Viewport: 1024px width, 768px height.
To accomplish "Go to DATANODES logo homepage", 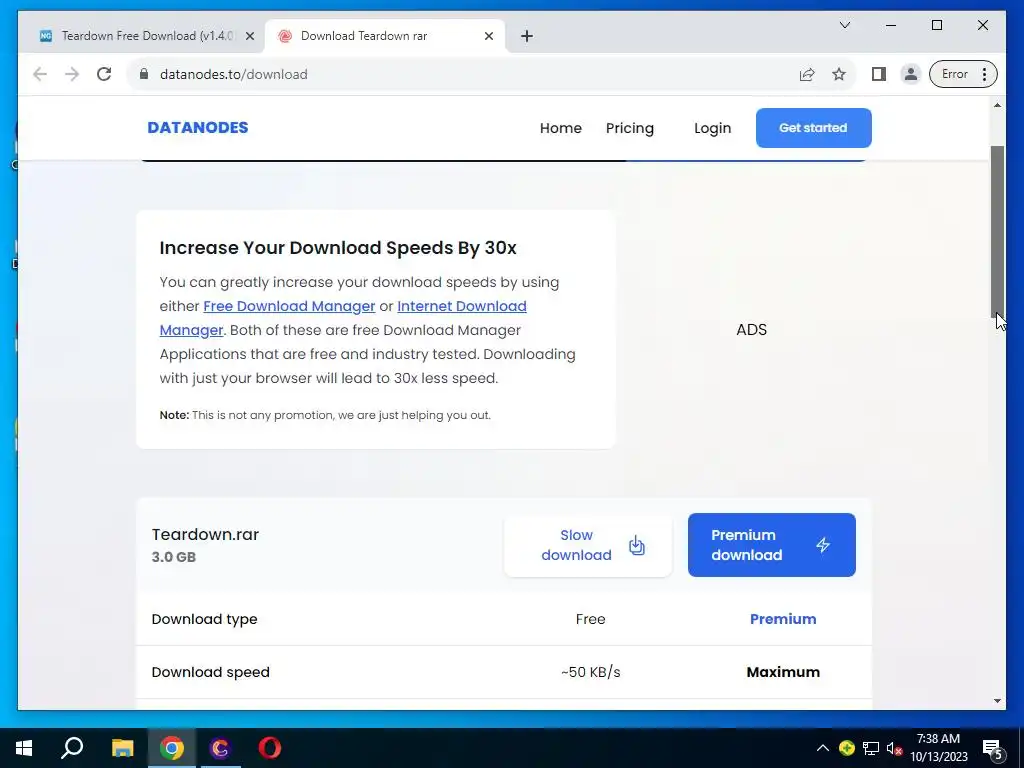I will coord(198,127).
